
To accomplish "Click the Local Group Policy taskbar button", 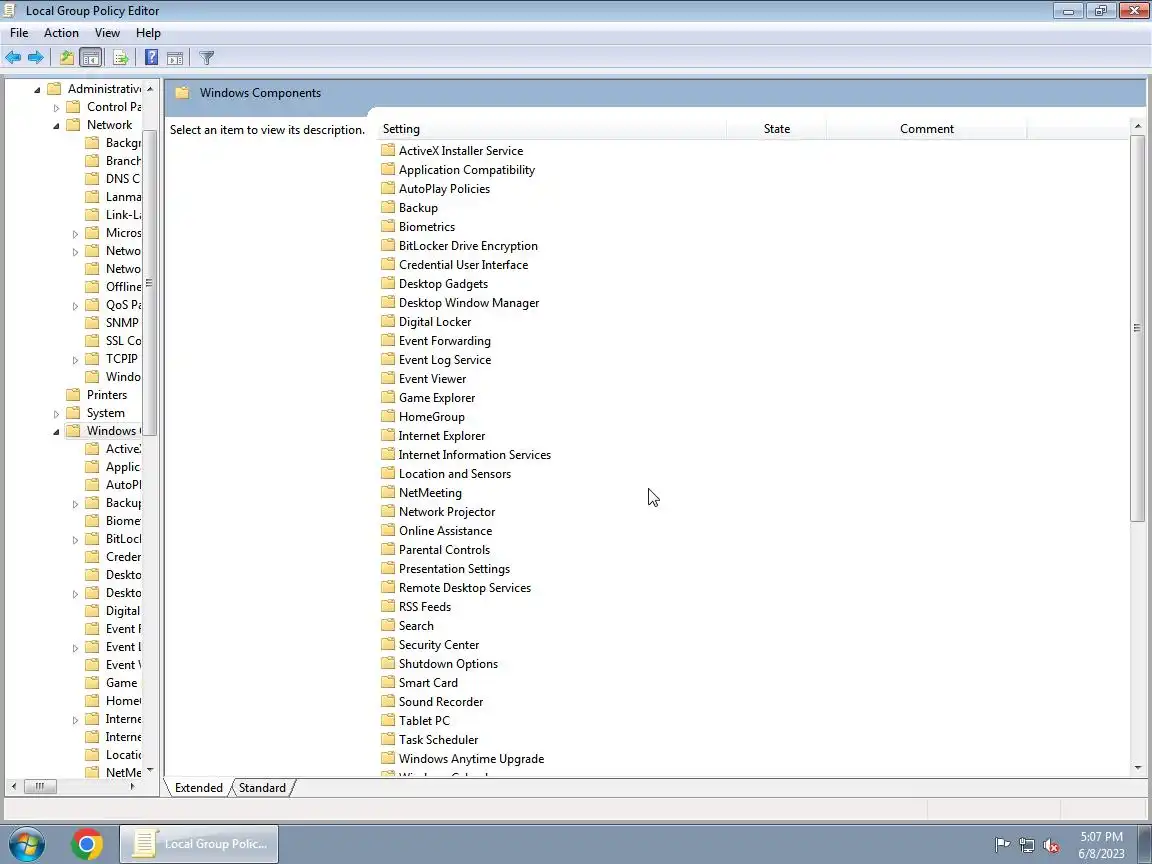I will click(x=199, y=844).
